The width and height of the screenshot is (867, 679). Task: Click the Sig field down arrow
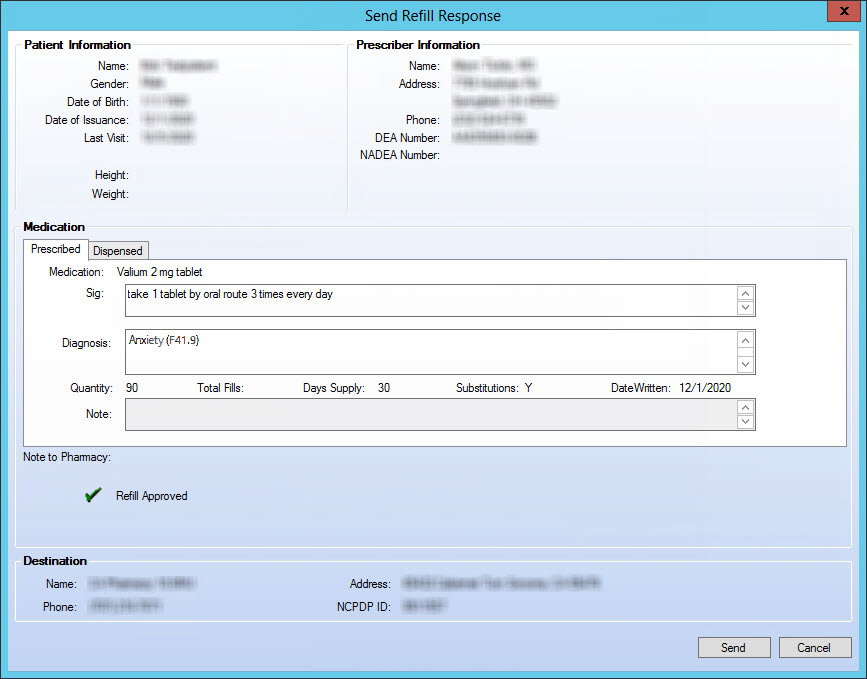(745, 307)
